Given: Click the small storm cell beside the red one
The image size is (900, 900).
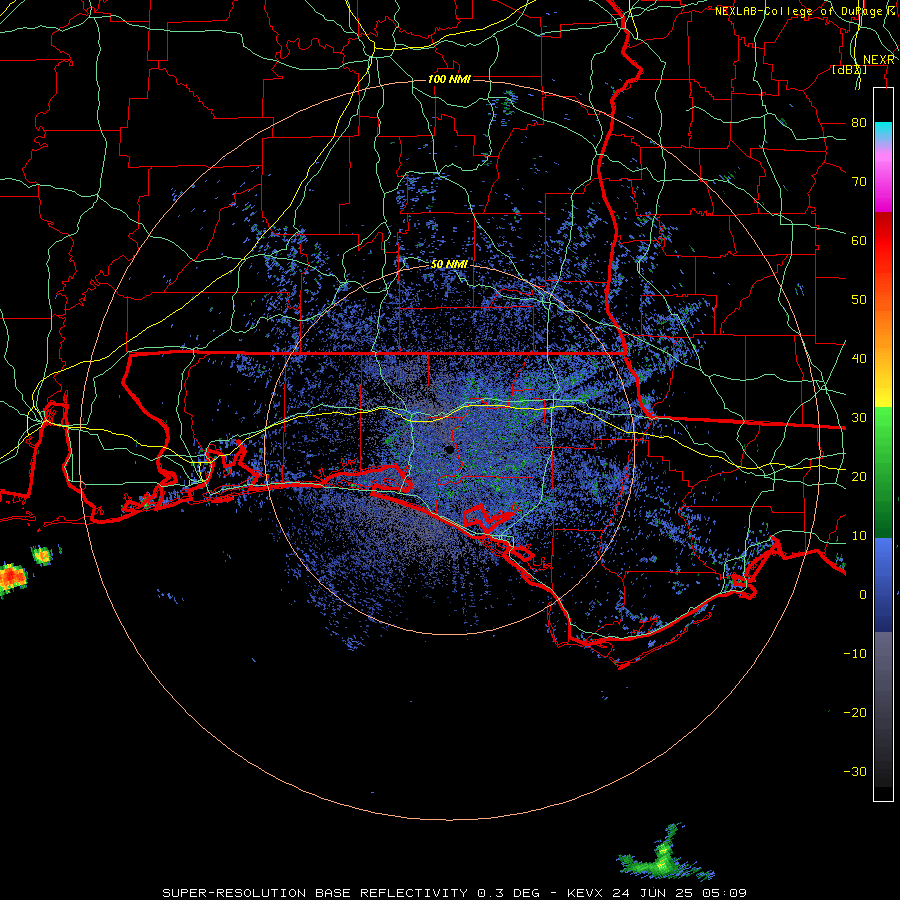Looking at the screenshot, I should pos(42,555).
